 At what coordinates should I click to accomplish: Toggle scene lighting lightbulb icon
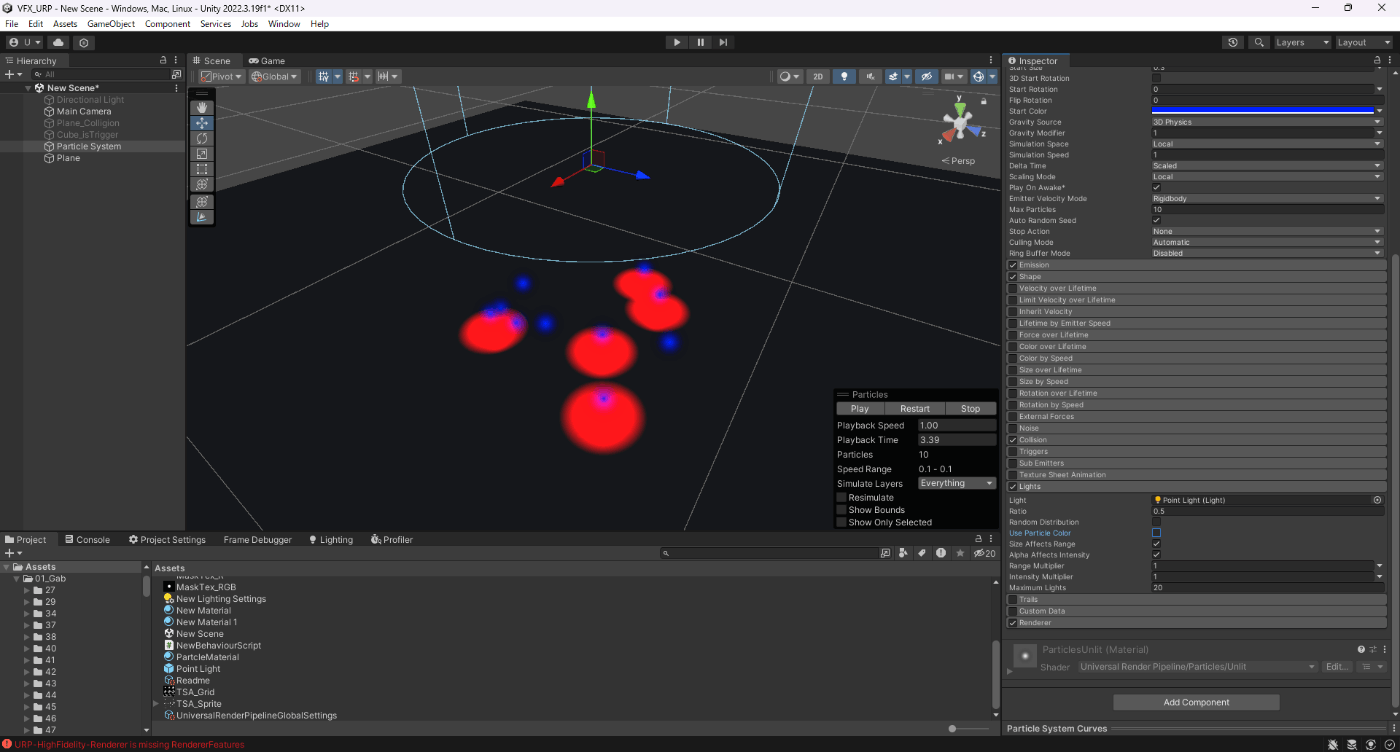click(x=844, y=76)
